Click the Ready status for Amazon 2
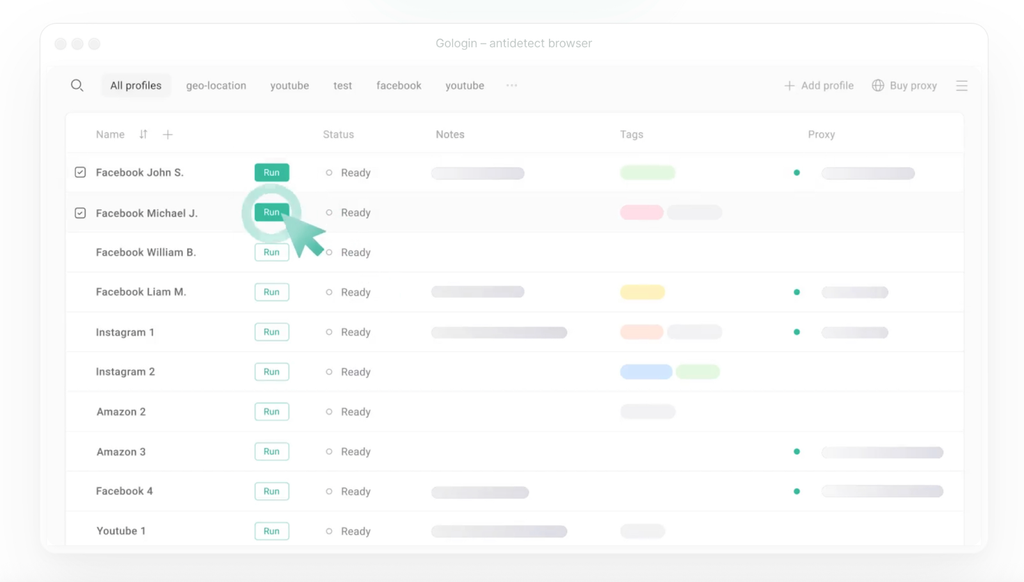The width and height of the screenshot is (1024, 582). tap(348, 412)
